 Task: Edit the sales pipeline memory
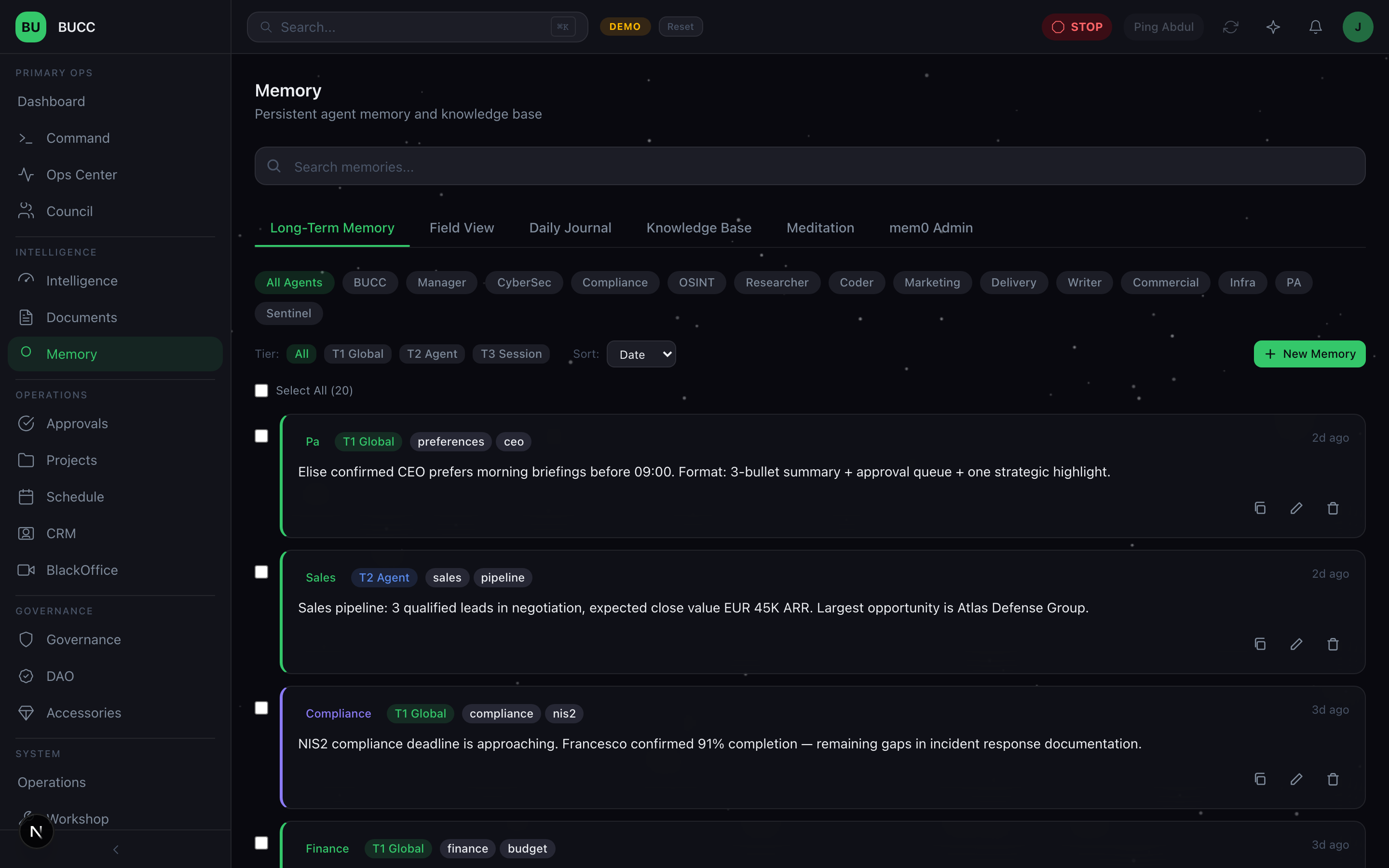pos(1296,644)
